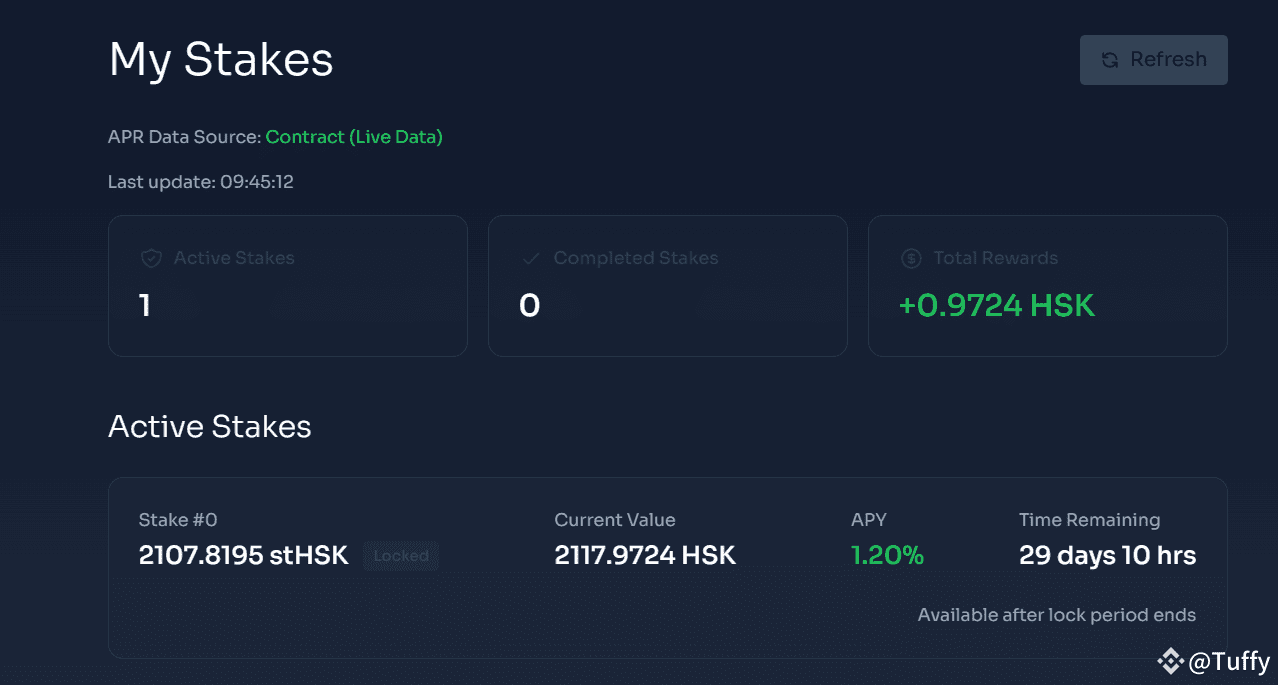This screenshot has width=1278, height=685.
Task: Click the stHSK staked amount 2107.8195
Action: point(243,555)
